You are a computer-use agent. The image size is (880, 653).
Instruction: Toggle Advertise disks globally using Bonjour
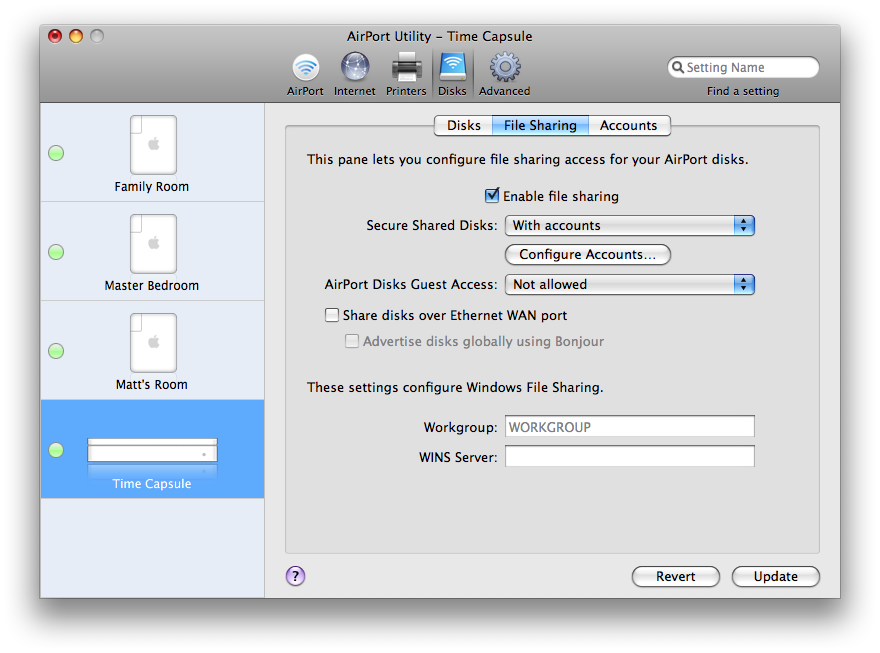351,341
